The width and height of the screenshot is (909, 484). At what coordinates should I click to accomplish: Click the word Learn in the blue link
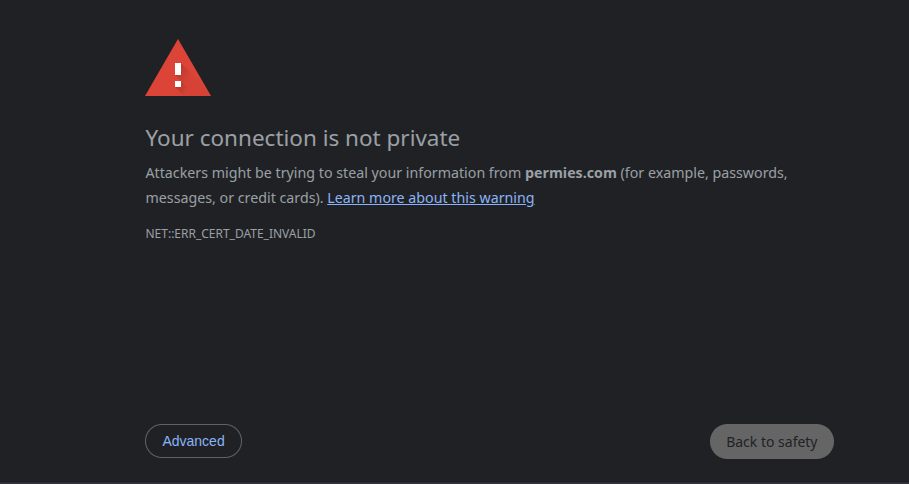[x=346, y=198]
